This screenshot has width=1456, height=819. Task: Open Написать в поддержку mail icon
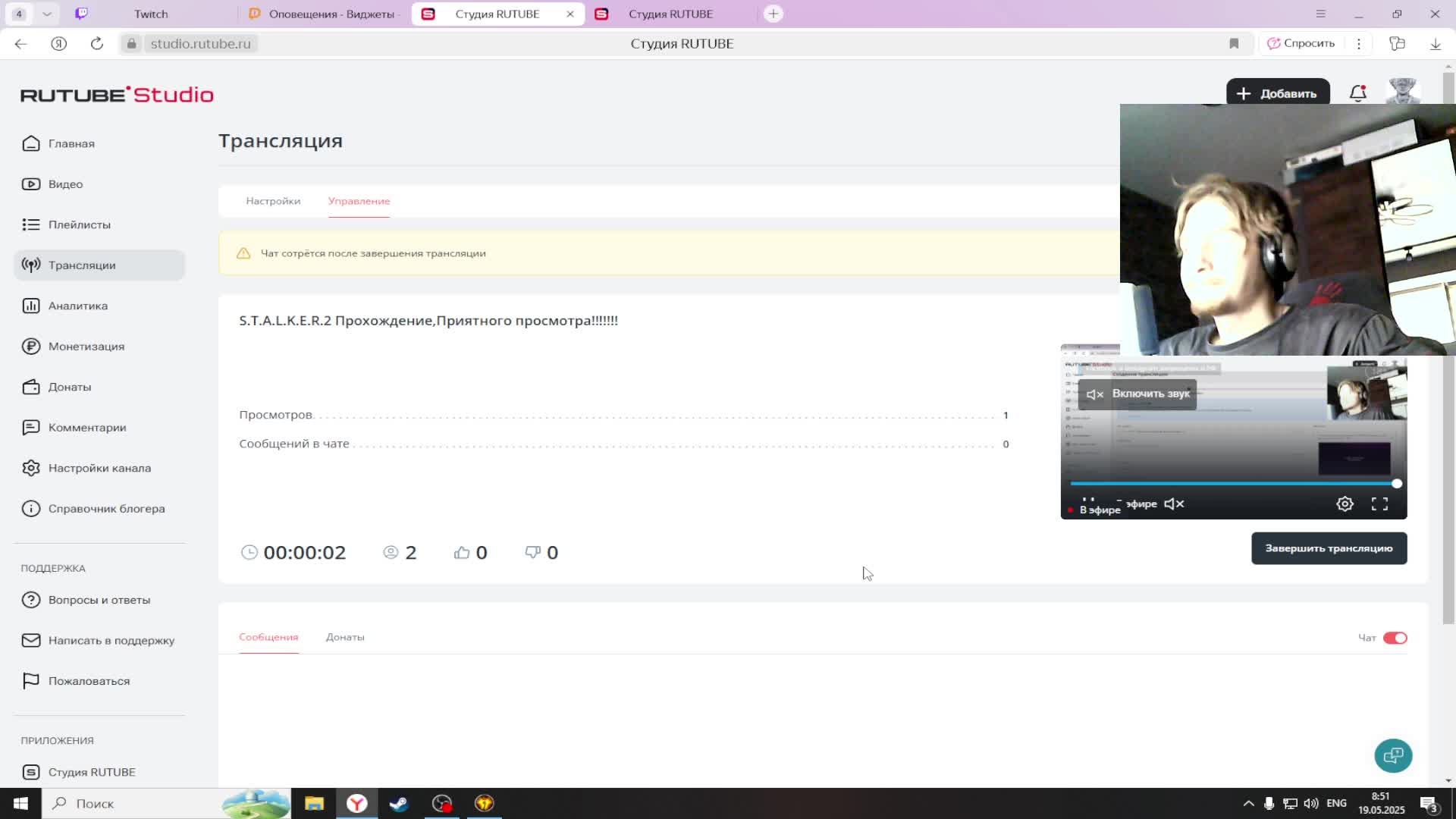[31, 641]
